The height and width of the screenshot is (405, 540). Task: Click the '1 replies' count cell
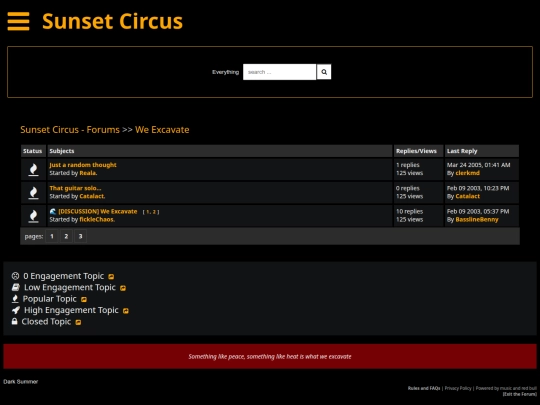[408, 165]
